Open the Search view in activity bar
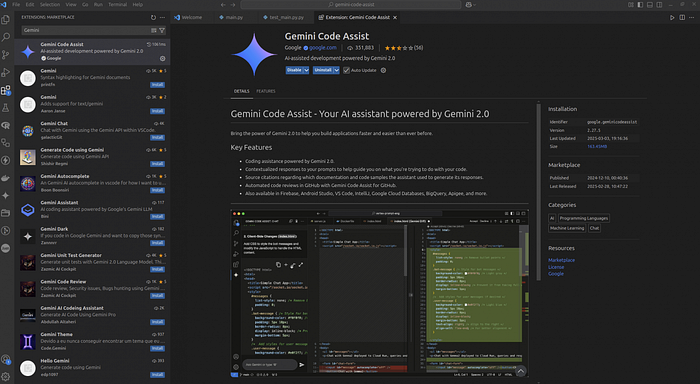700x384 pixels. point(6,37)
